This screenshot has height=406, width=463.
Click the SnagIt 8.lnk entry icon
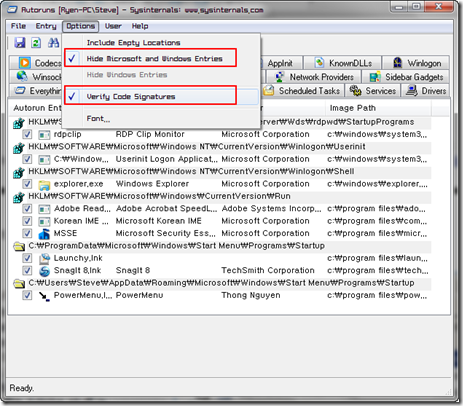(44, 271)
